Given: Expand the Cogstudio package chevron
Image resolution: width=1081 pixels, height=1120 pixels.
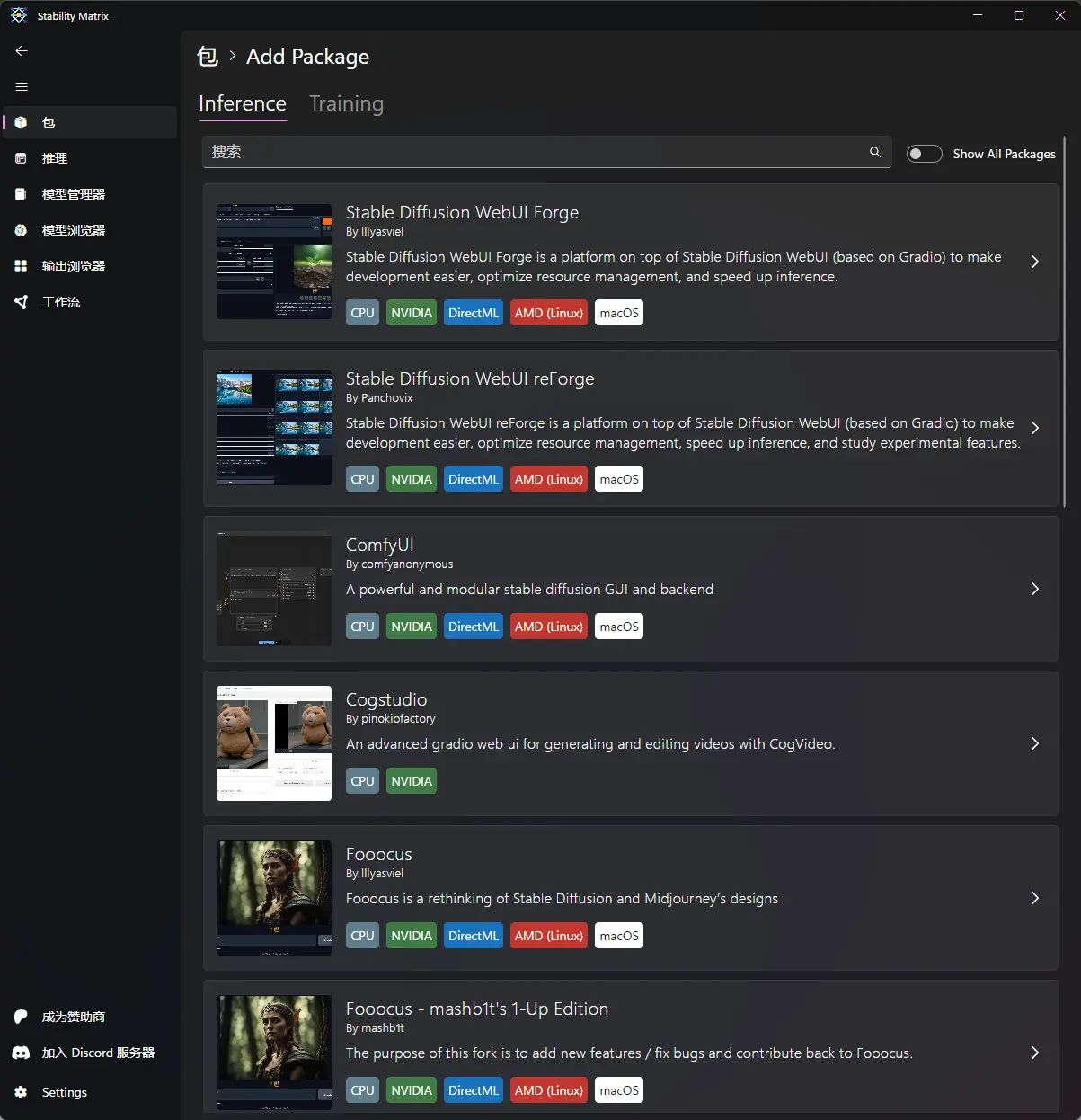Looking at the screenshot, I should [1034, 743].
